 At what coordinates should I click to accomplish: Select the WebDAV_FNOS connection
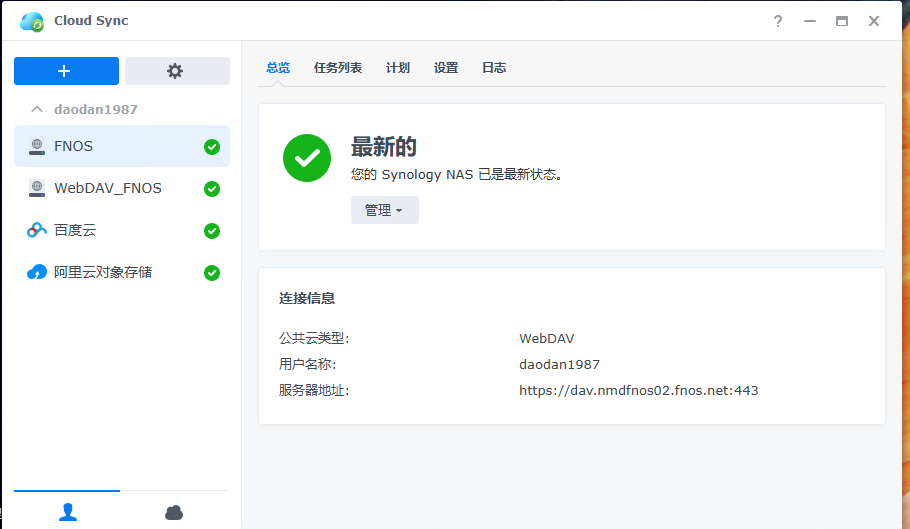122,189
